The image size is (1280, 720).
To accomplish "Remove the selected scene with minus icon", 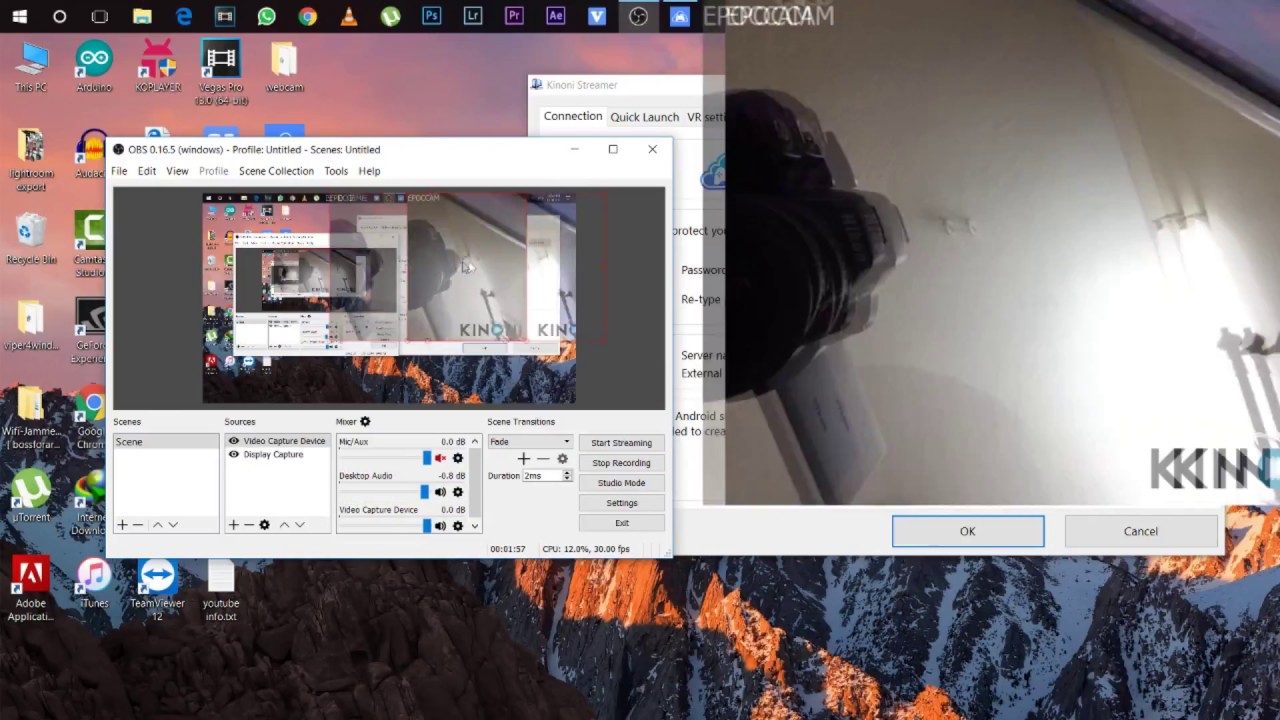I will point(138,525).
